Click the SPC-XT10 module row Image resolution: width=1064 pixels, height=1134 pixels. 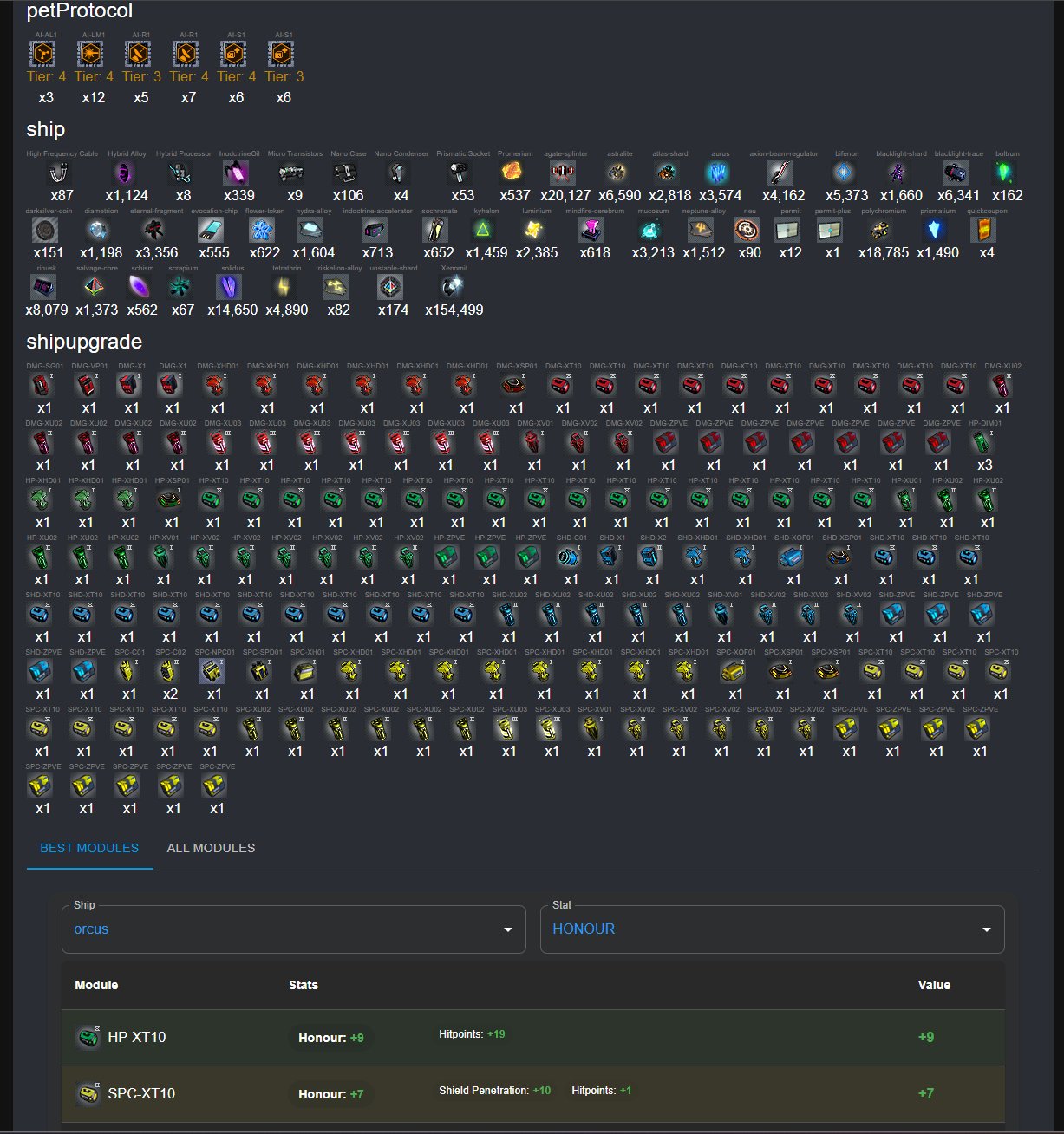(532, 1093)
